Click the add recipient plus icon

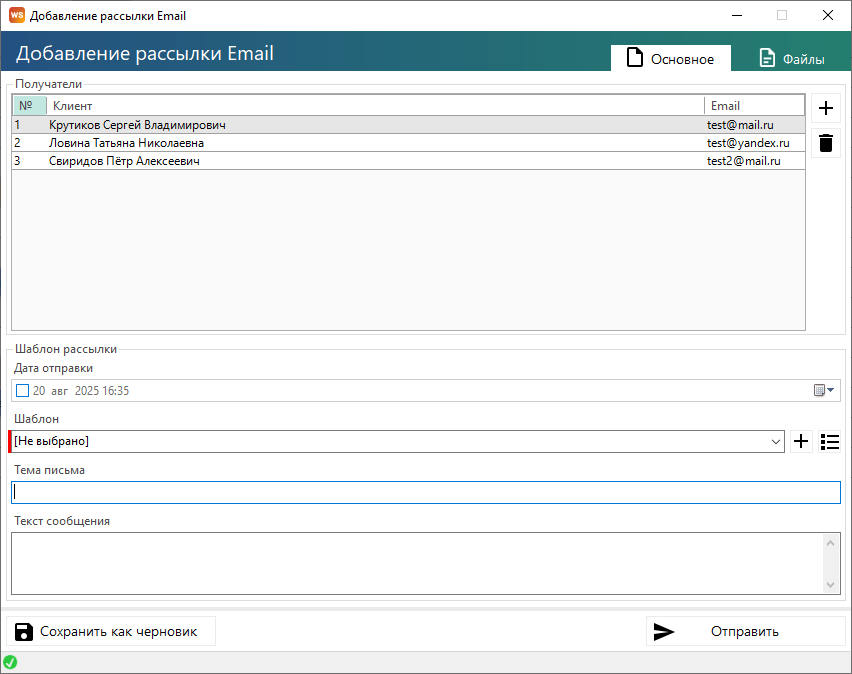pyautogui.click(x=825, y=108)
